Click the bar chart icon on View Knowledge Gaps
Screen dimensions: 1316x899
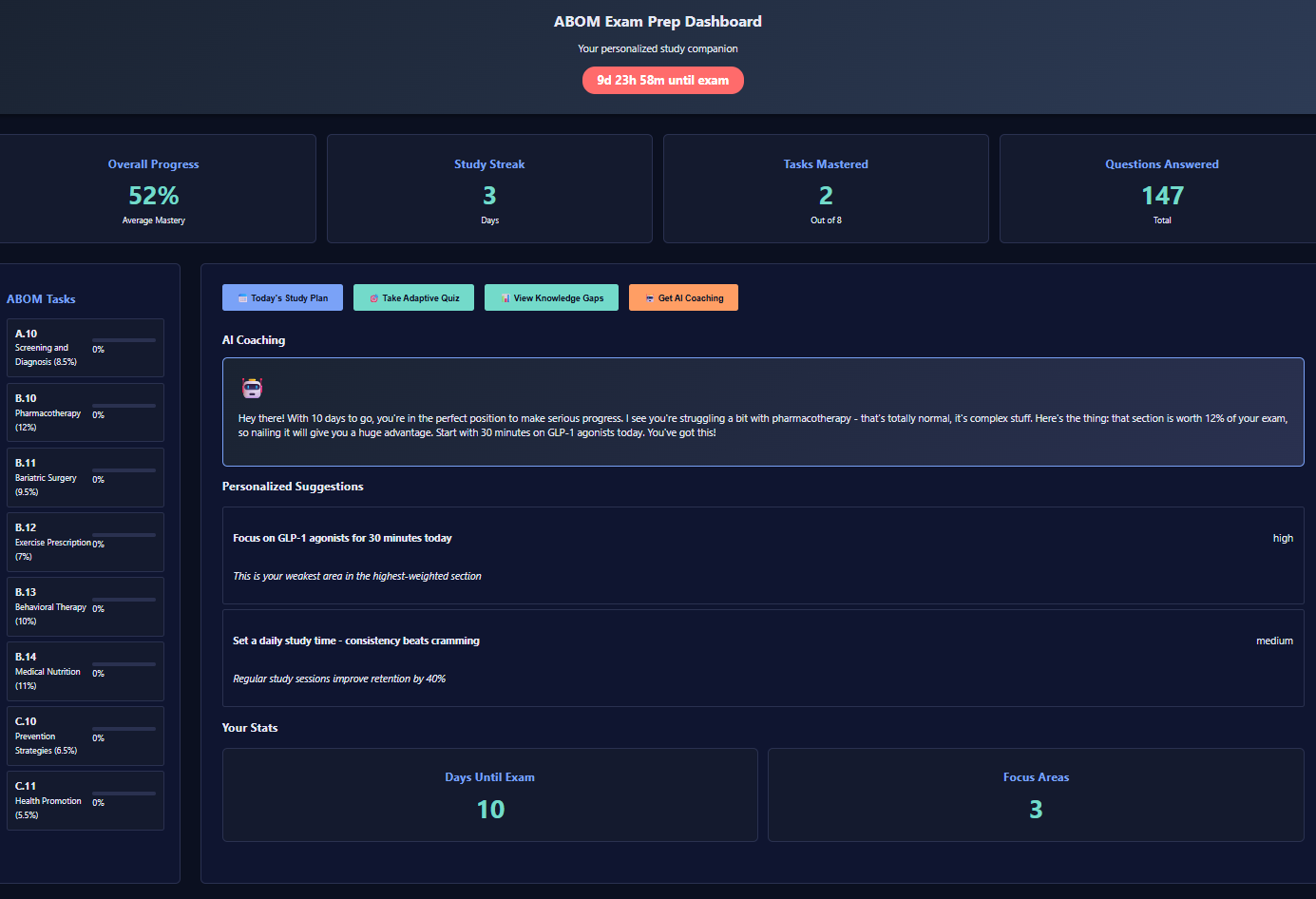[x=505, y=297]
